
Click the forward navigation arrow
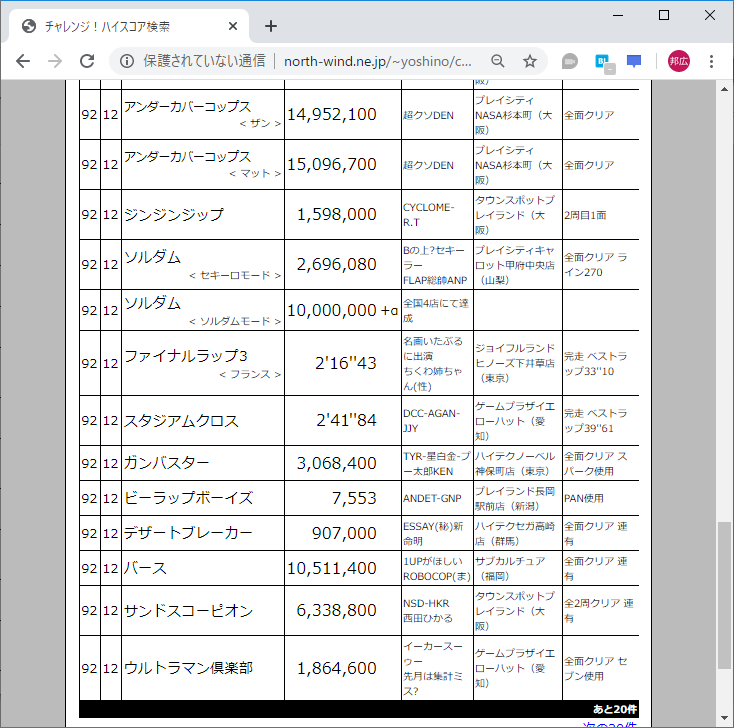[x=55, y=61]
